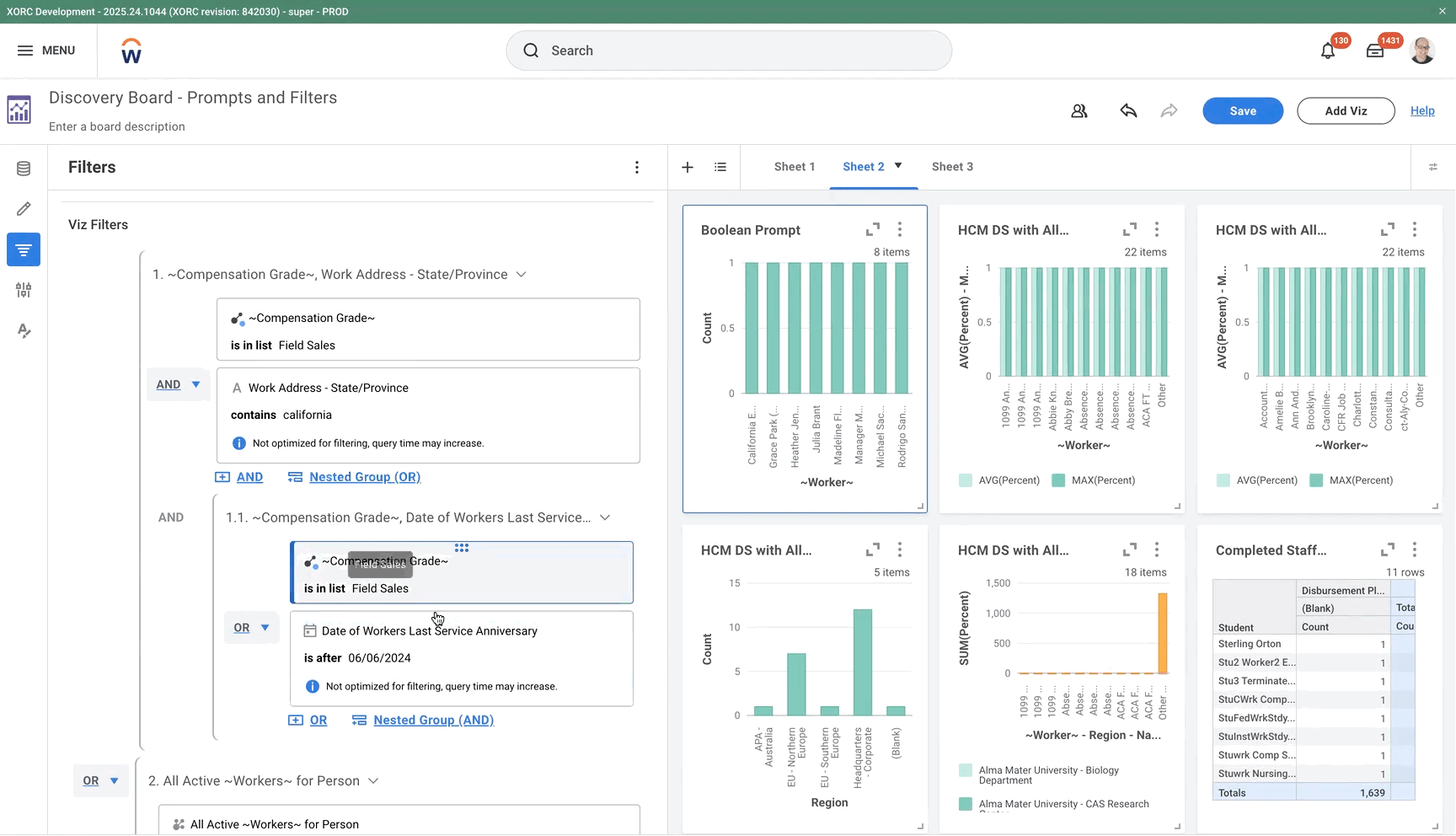Open the notifications bell icon
This screenshot has width=1456, height=836.
click(x=1328, y=51)
